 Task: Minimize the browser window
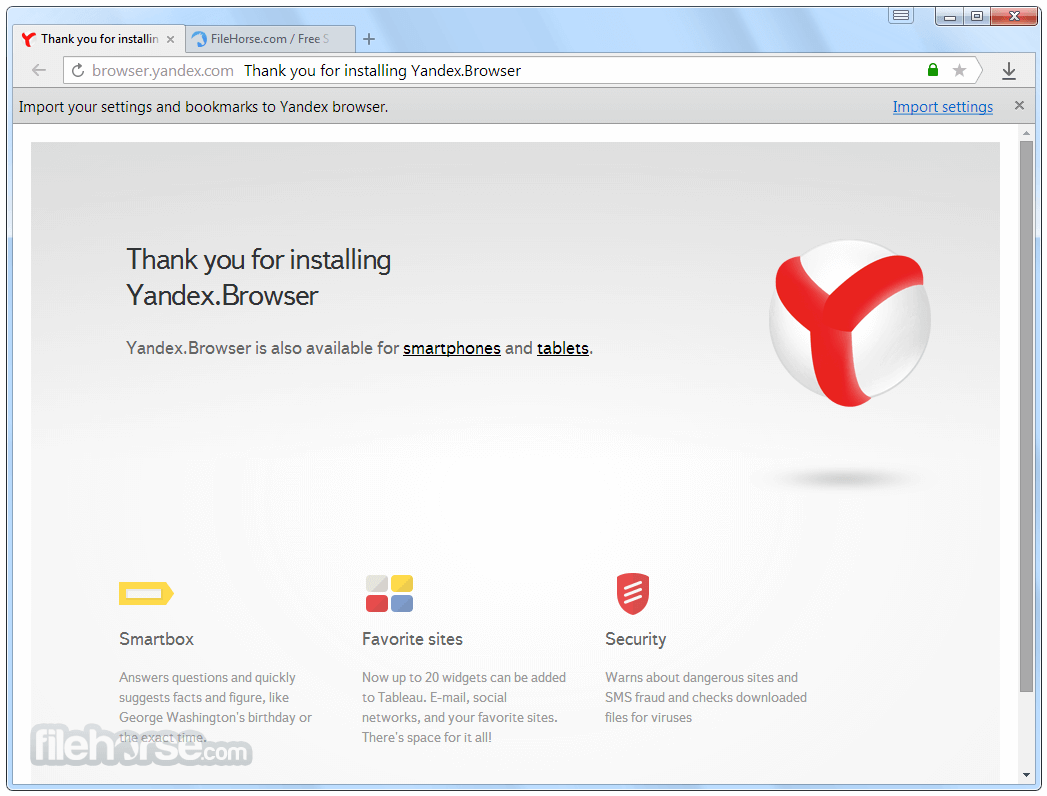click(950, 16)
